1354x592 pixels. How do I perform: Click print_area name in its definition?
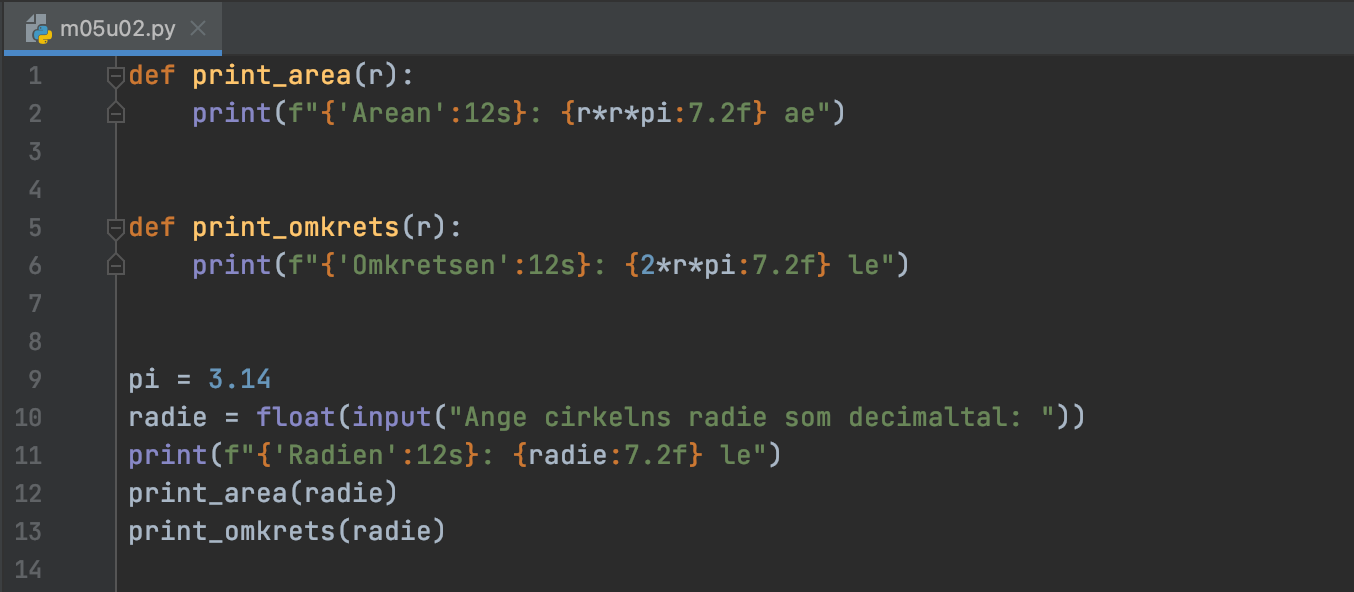270,76
